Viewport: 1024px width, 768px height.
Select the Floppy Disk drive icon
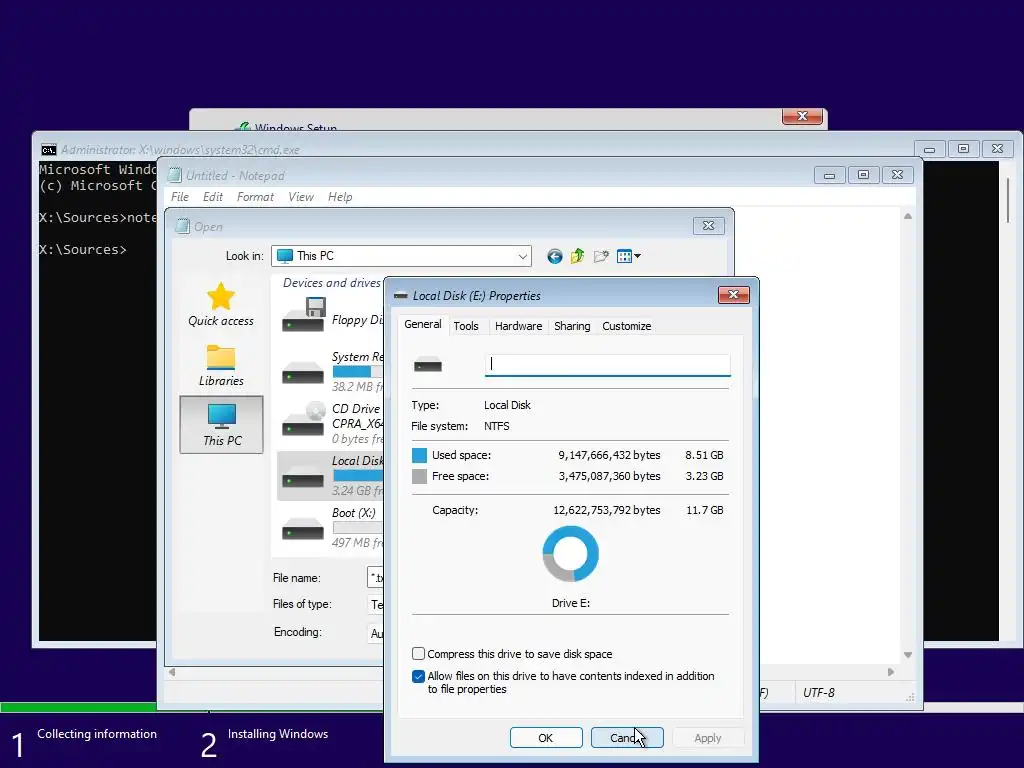303,315
